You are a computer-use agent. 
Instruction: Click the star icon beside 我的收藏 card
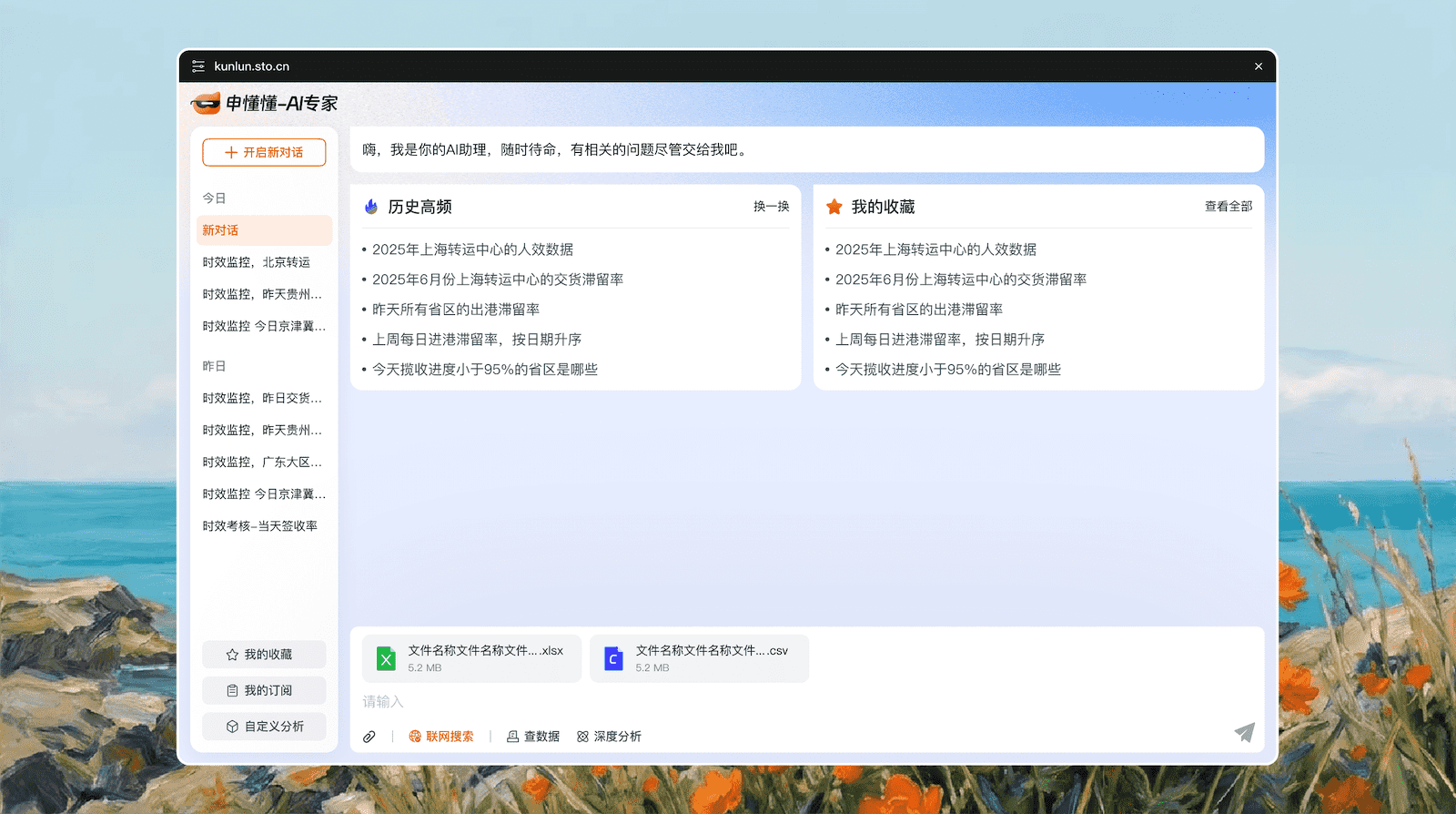pyautogui.click(x=834, y=207)
